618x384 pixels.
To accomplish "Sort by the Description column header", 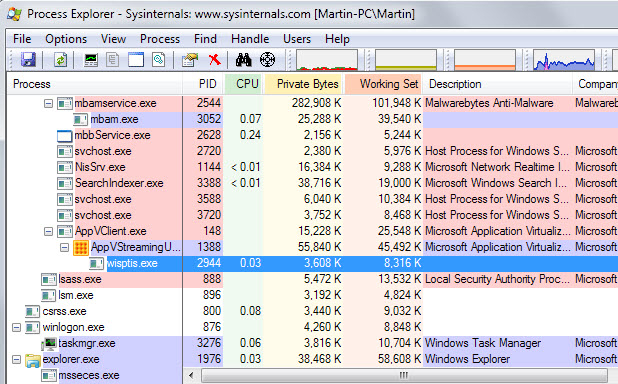I will [x=498, y=84].
